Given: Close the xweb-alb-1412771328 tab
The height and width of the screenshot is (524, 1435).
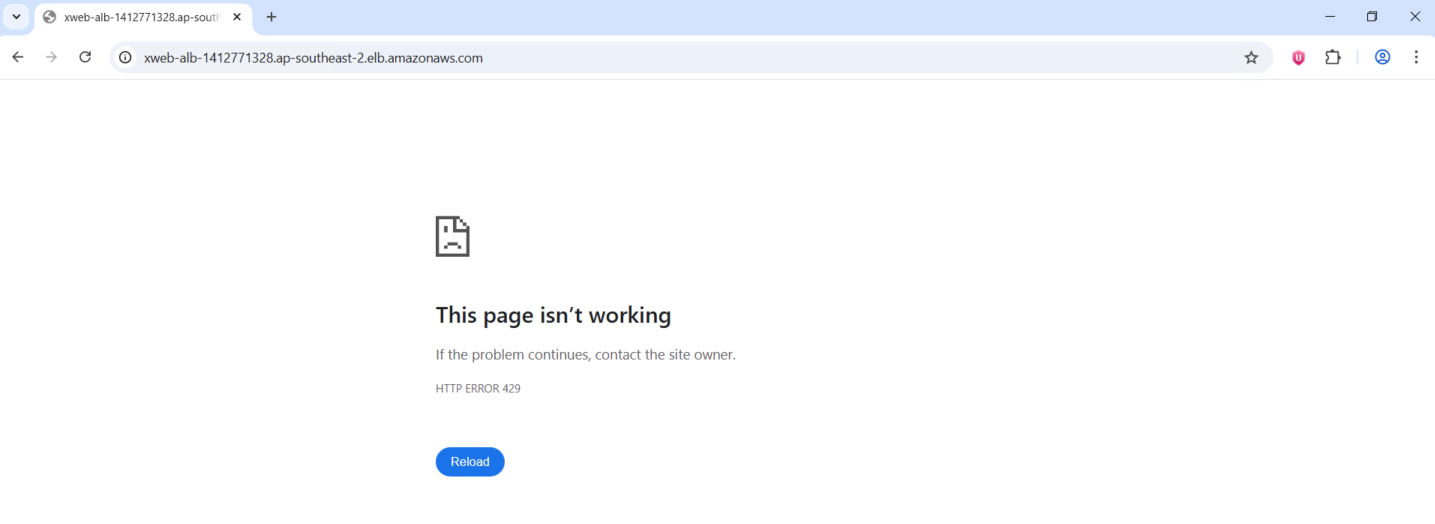Looking at the screenshot, I should coord(237,17).
